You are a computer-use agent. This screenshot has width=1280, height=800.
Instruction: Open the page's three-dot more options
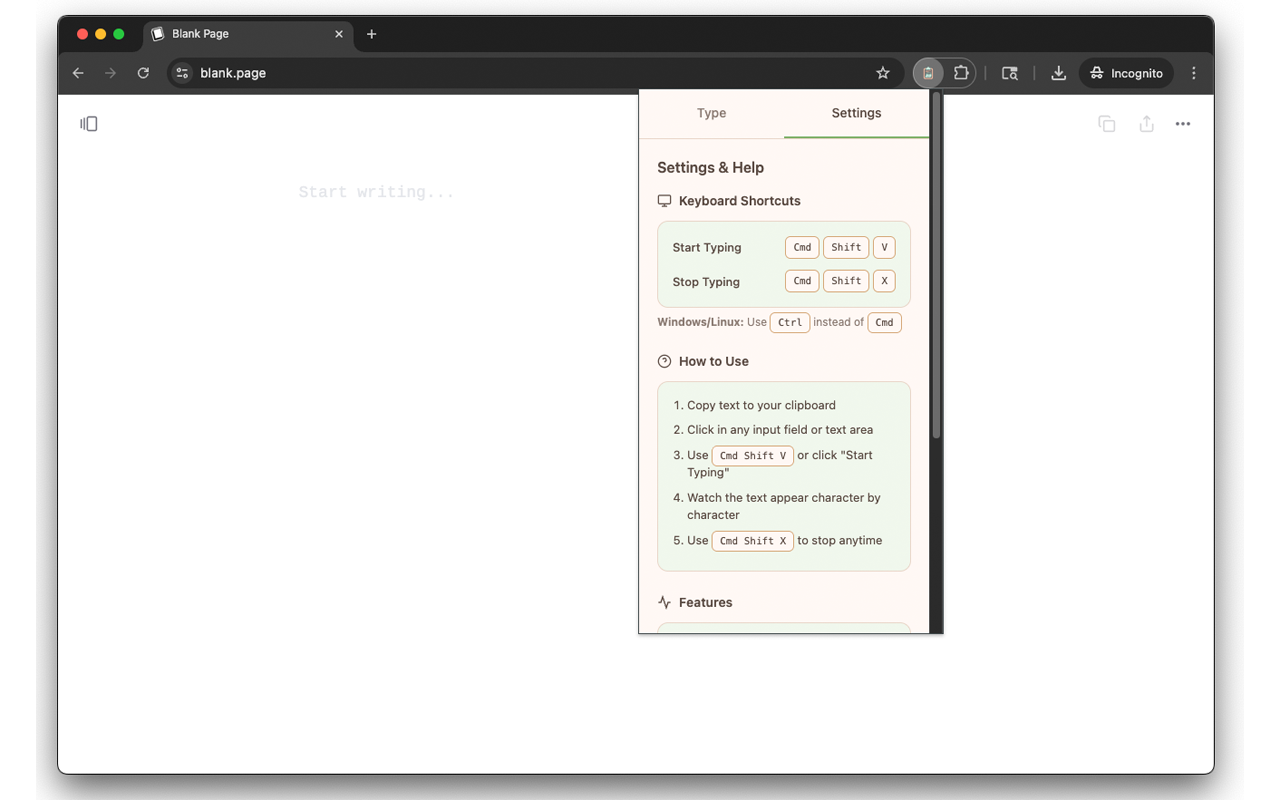1183,123
